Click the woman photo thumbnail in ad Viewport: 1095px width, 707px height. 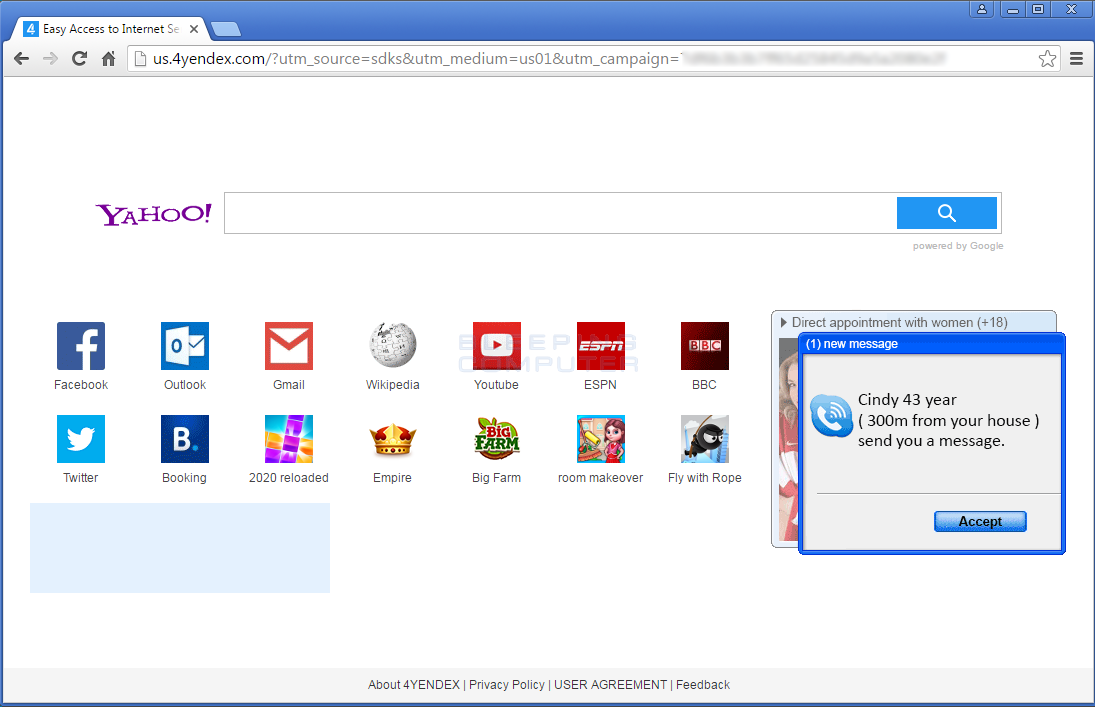coord(788,439)
